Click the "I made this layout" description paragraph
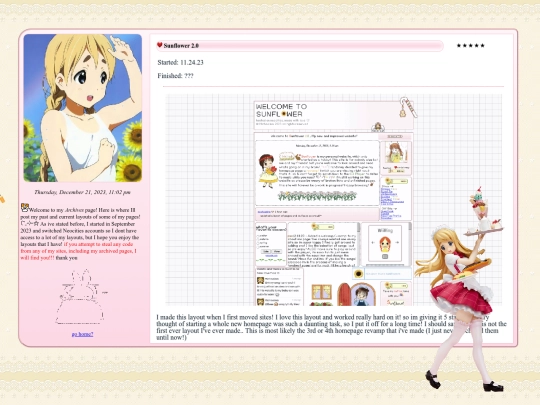The width and height of the screenshot is (540, 405). (331, 327)
